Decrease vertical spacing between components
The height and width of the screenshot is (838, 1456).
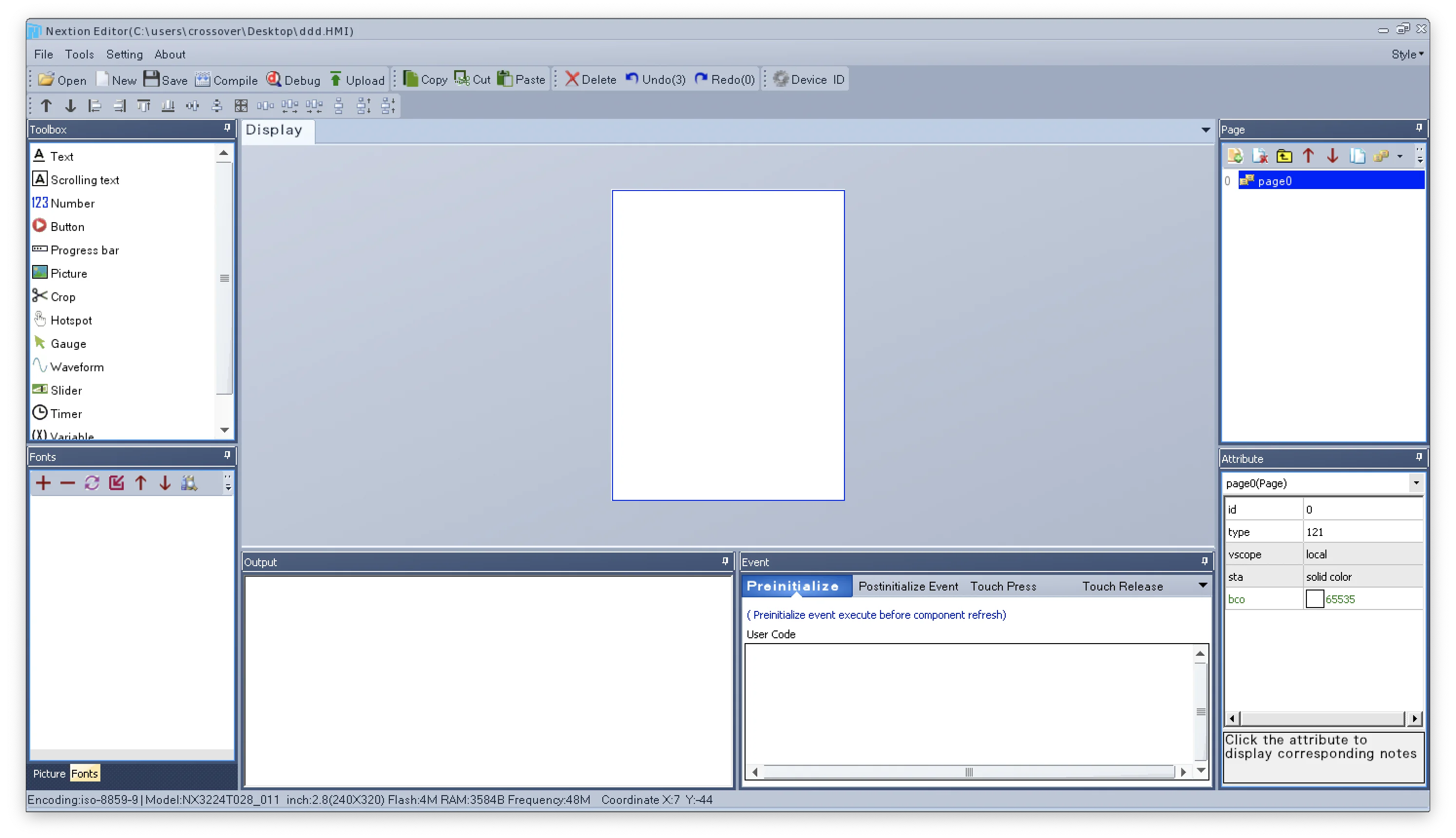pos(388,106)
